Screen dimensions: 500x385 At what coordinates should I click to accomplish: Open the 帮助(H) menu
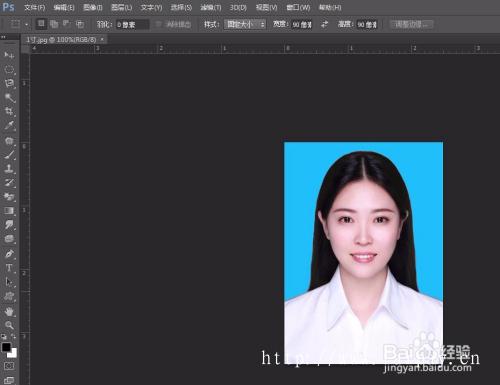coord(330,7)
